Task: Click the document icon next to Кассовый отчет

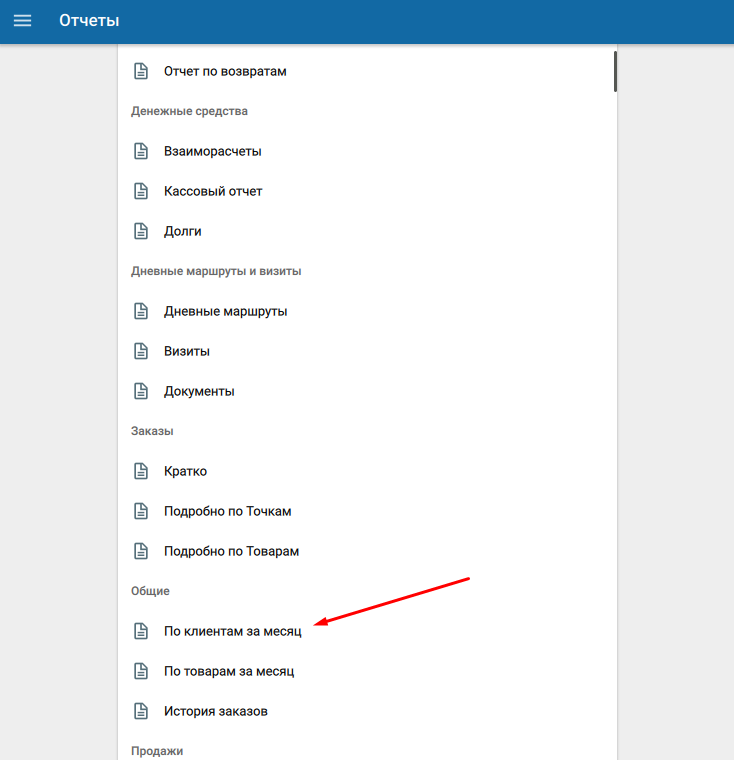Action: pos(141,191)
